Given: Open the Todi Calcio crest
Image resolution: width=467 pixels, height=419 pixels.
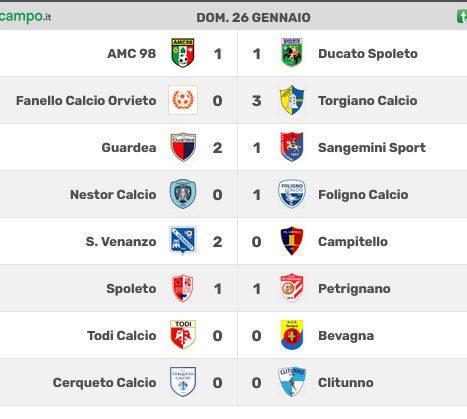Looking at the screenshot, I should [x=183, y=335].
